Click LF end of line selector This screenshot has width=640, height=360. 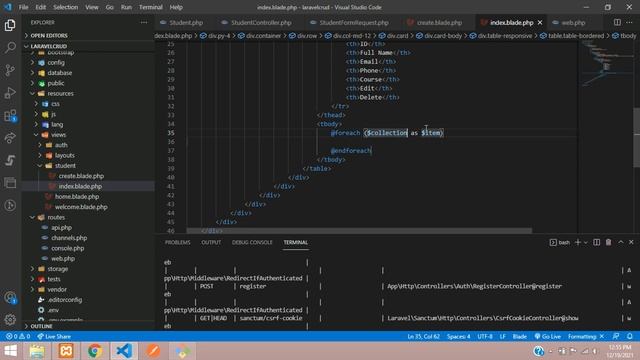point(502,336)
